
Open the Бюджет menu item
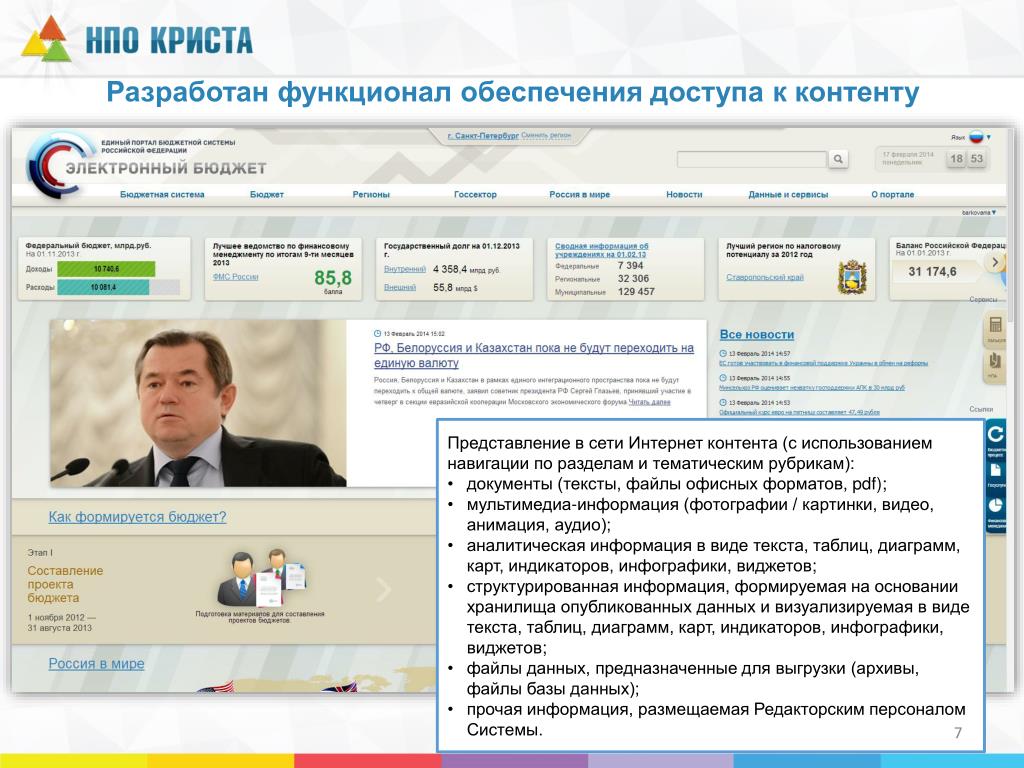point(266,195)
